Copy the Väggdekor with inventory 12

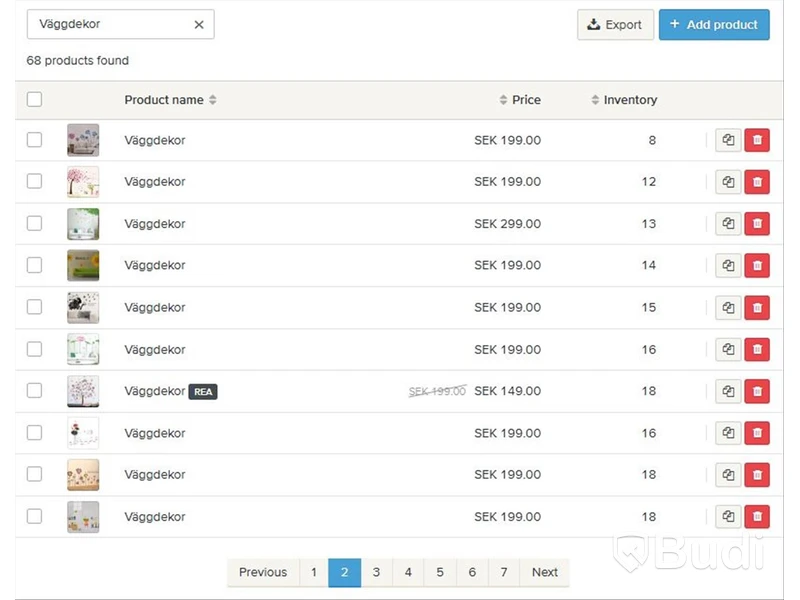[728, 182]
